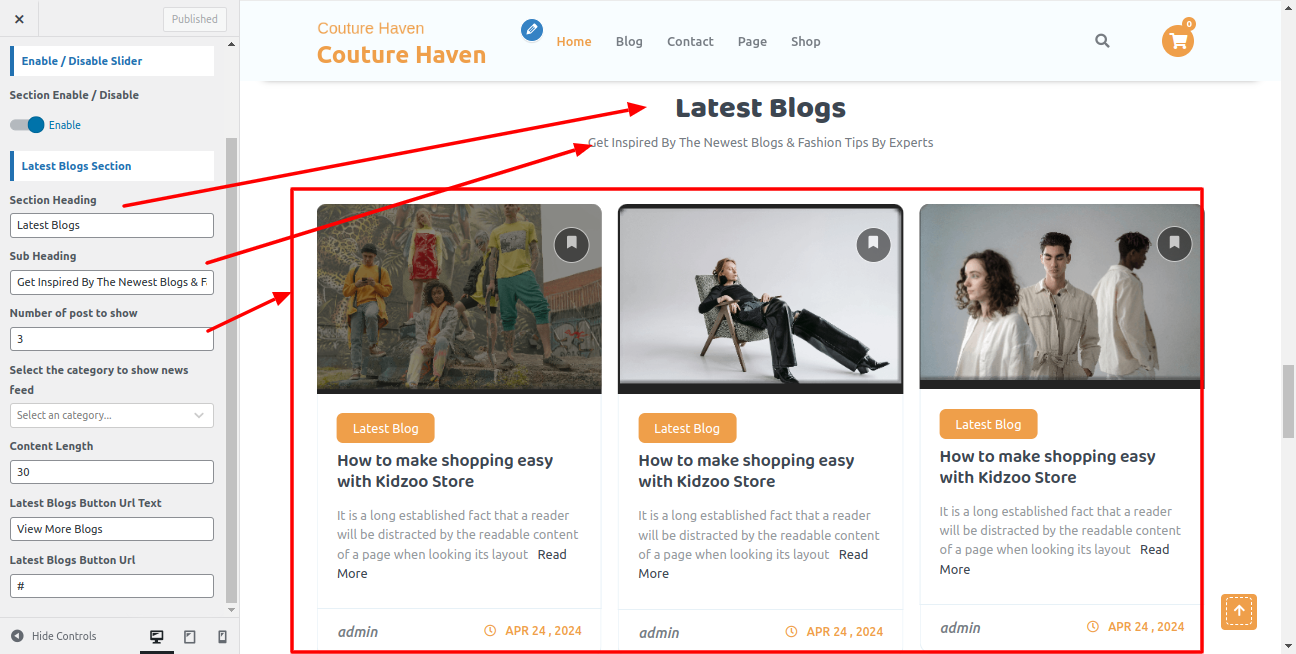This screenshot has width=1296, height=654.
Task: Click bookmark icon on second blog image
Action: [x=873, y=244]
